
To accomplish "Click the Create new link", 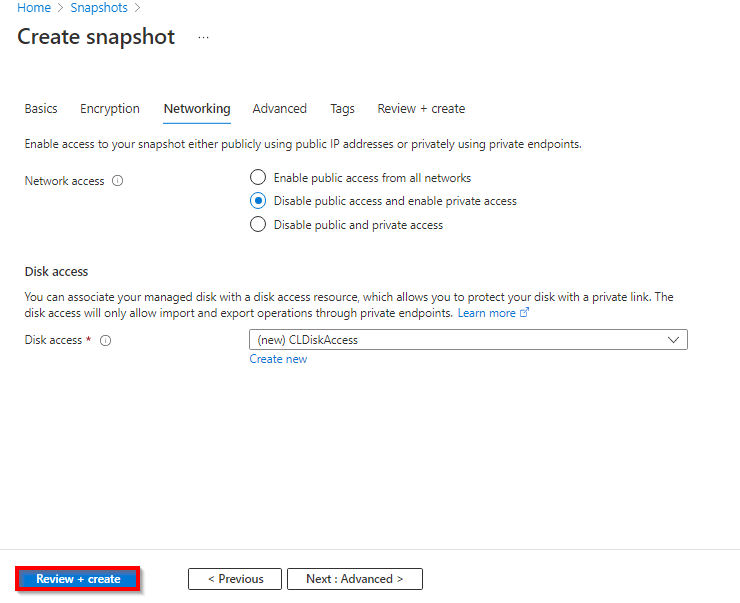I will 278,359.
